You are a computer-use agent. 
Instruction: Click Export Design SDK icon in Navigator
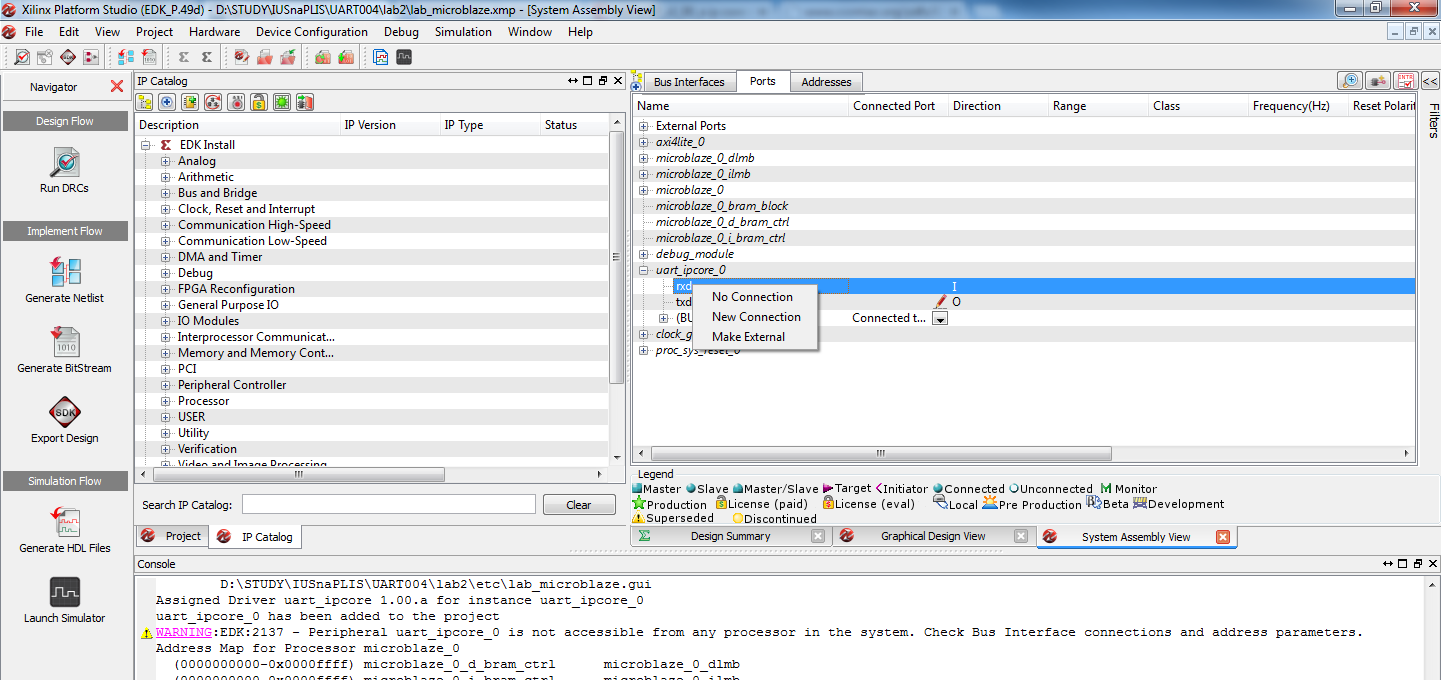tap(64, 412)
